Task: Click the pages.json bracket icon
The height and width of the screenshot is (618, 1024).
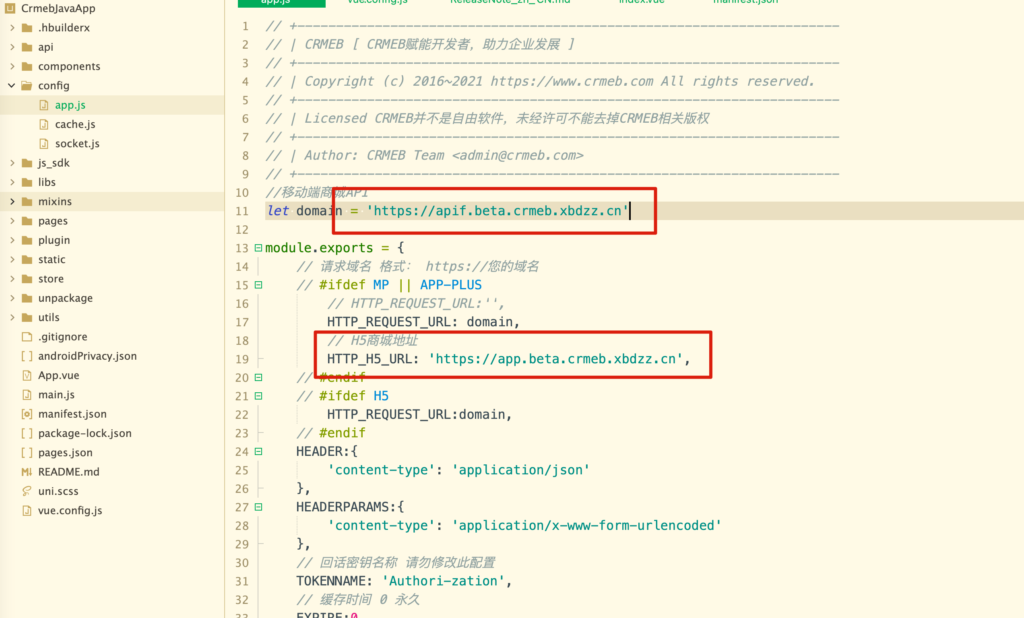Action: [x=27, y=452]
